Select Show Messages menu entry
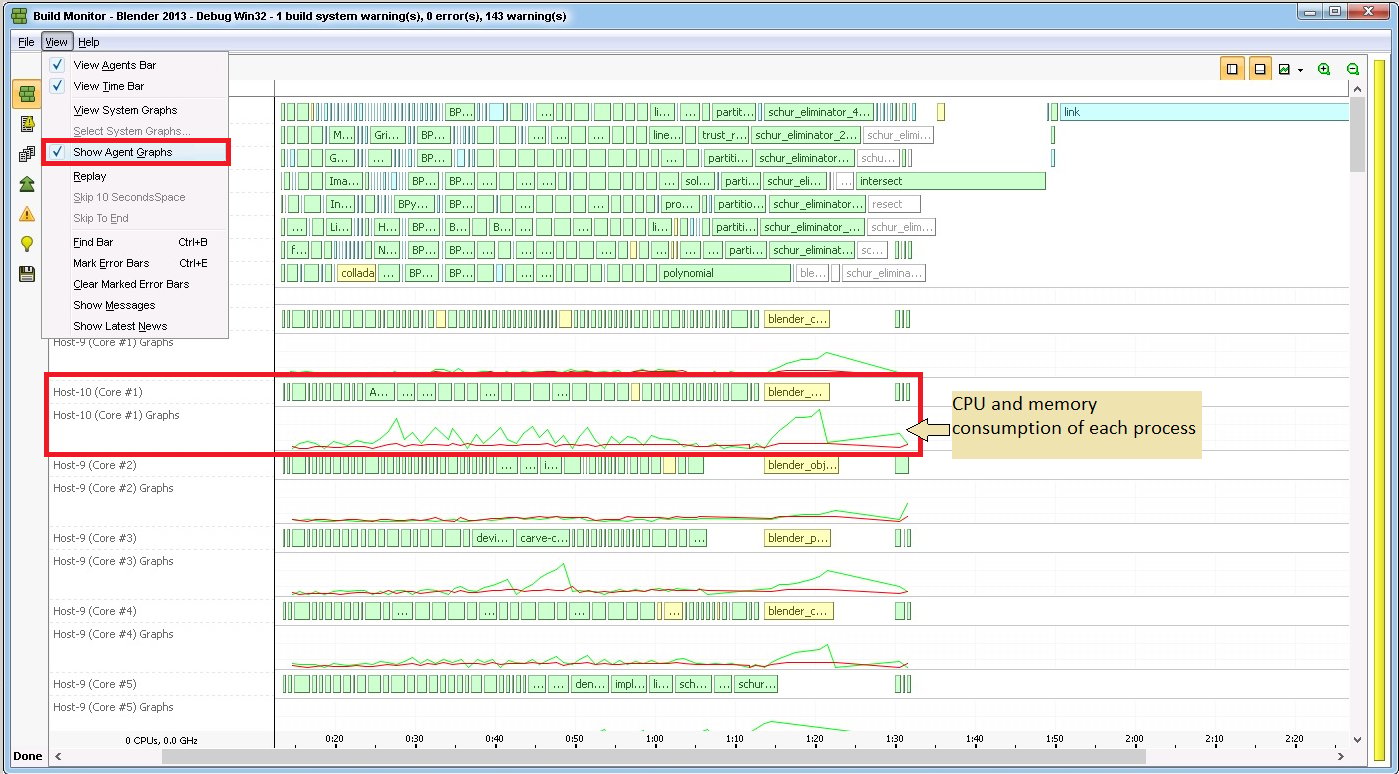Viewport: 1399px width, 774px height. point(135,305)
